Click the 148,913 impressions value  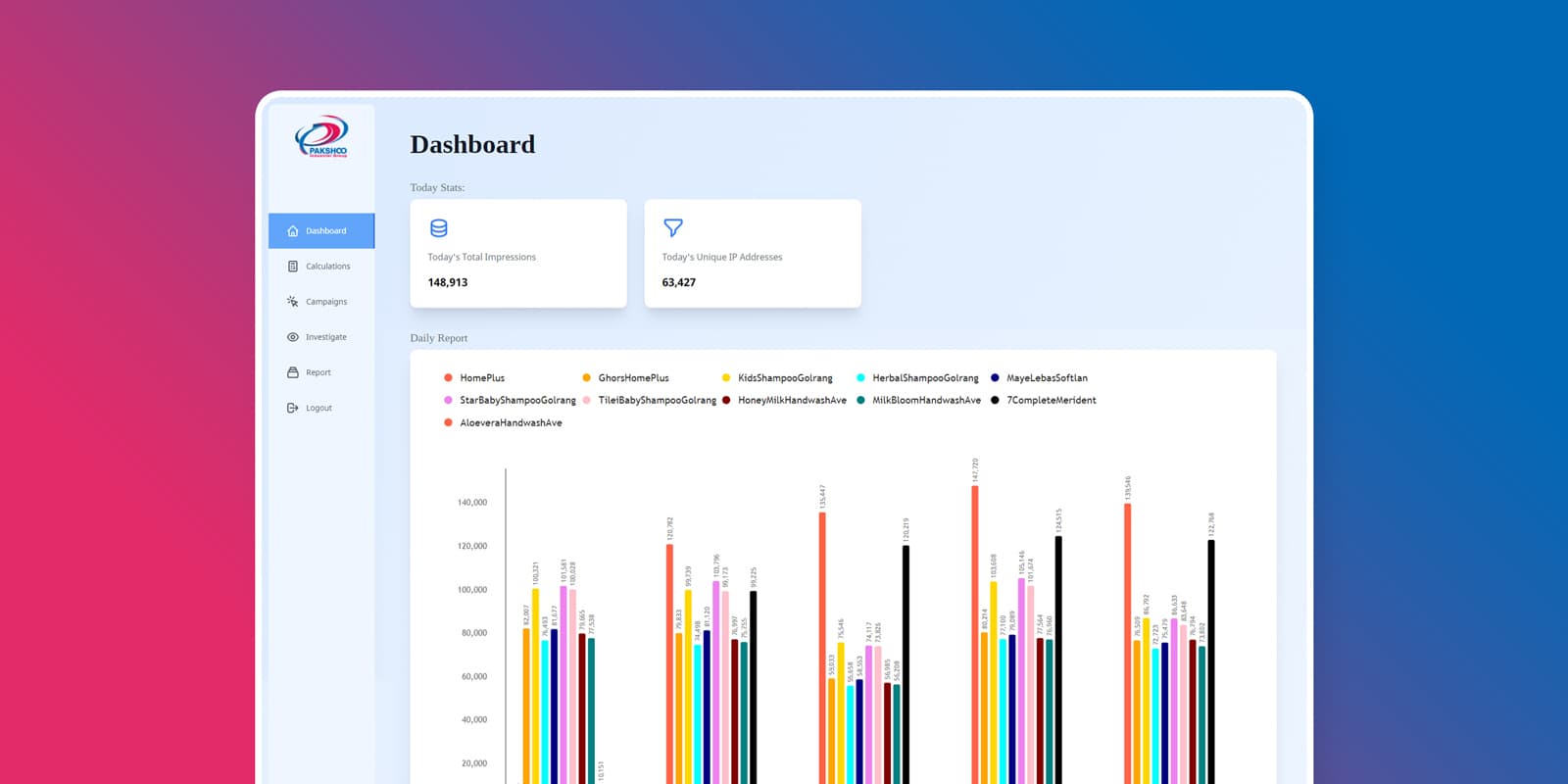(x=448, y=282)
